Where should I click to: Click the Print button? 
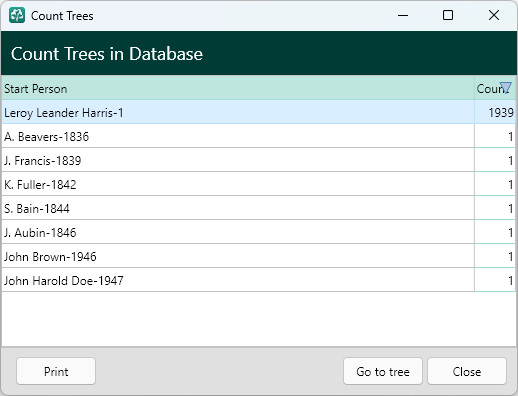[56, 371]
